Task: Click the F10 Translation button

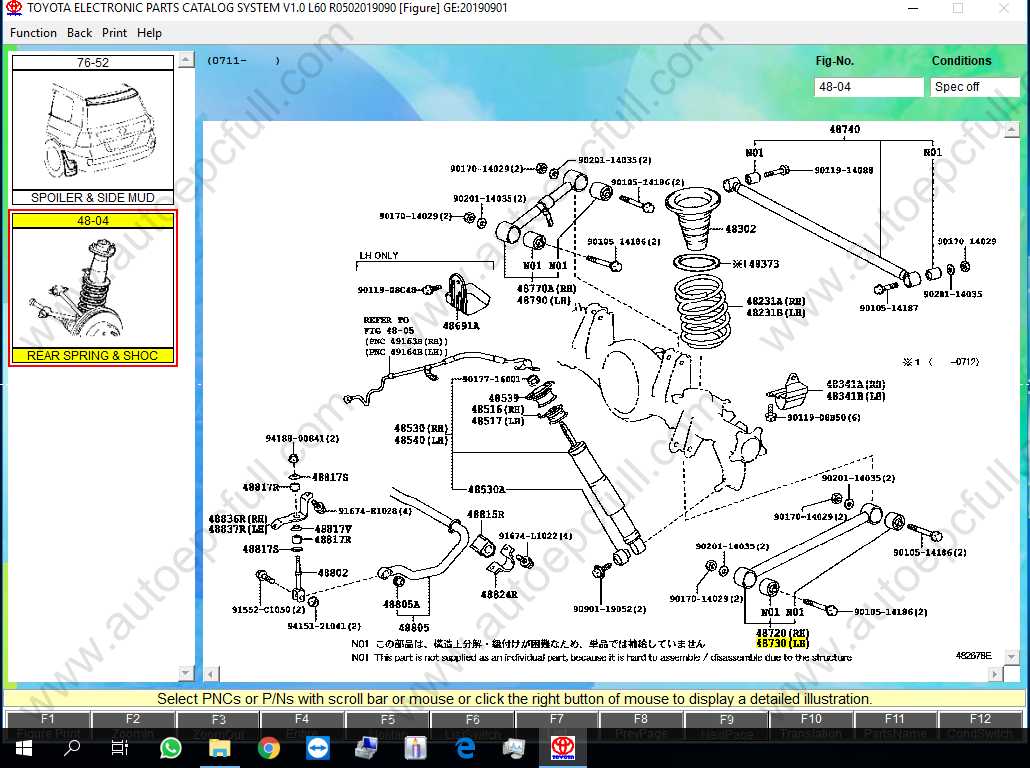Action: (811, 720)
